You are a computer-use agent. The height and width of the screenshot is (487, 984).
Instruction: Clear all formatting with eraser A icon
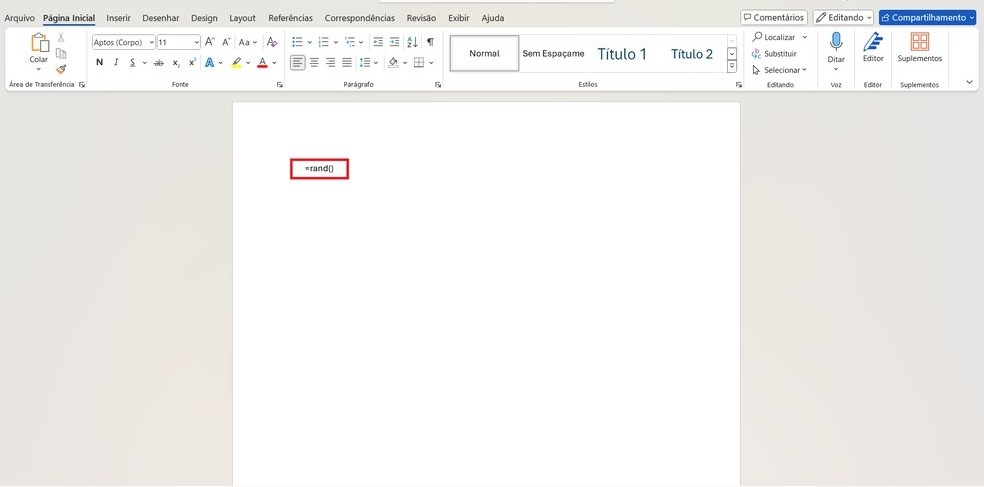point(272,42)
